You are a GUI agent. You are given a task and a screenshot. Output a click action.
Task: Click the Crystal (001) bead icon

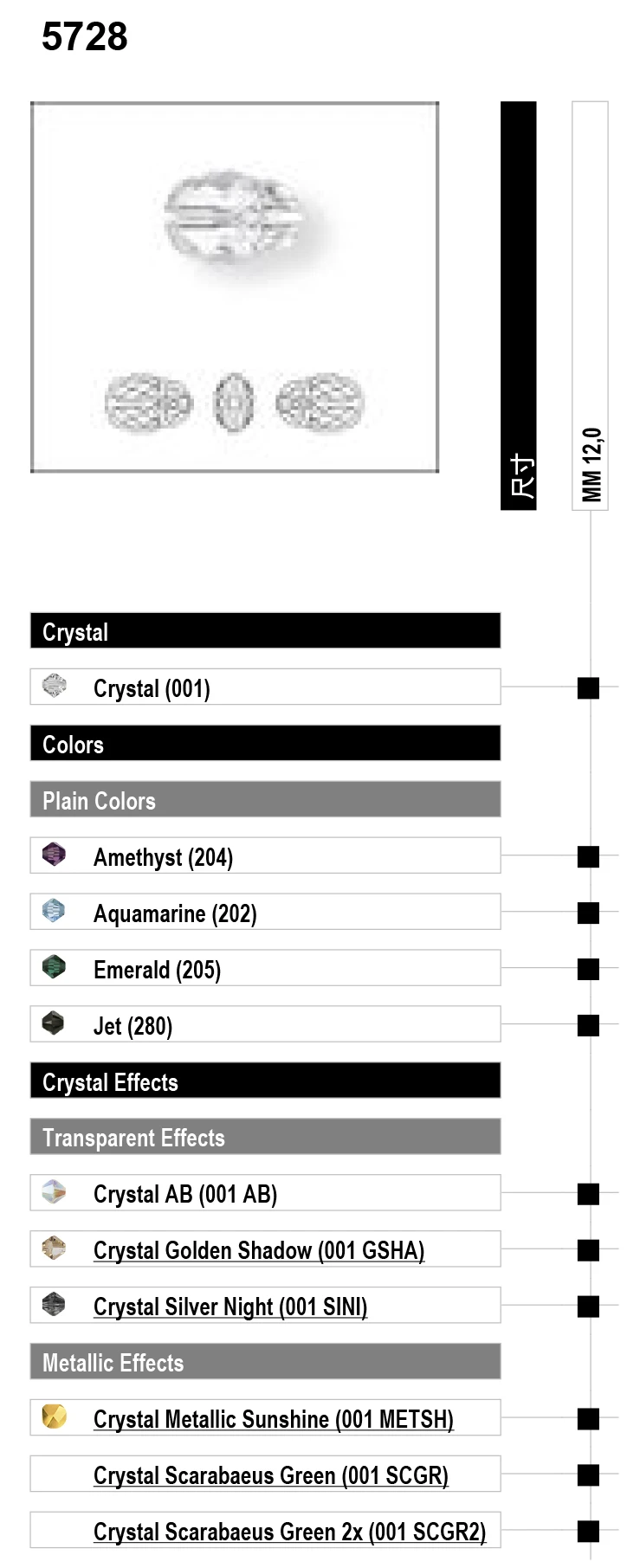coord(54,686)
